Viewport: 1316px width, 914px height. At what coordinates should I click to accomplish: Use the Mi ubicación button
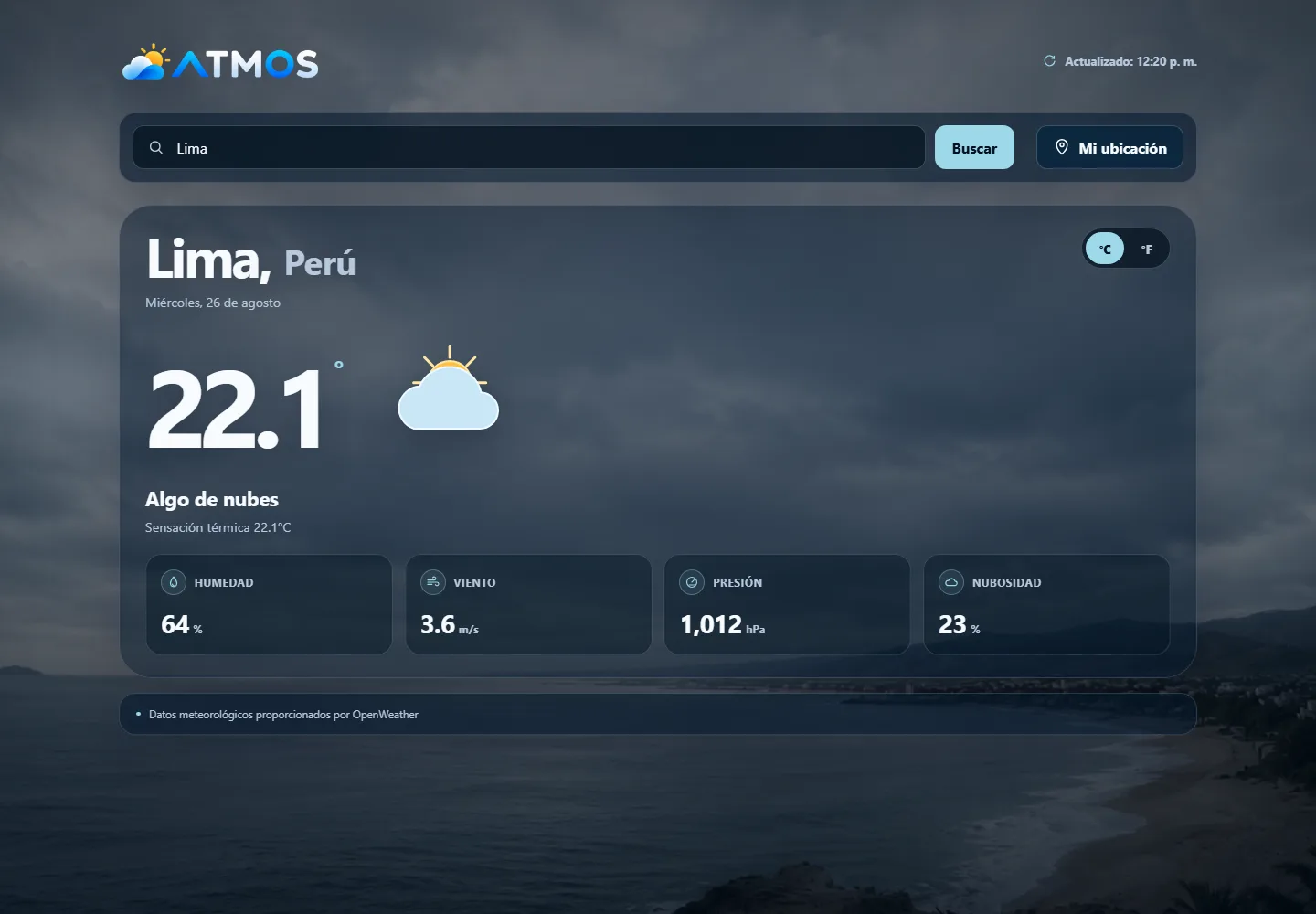[1109, 147]
